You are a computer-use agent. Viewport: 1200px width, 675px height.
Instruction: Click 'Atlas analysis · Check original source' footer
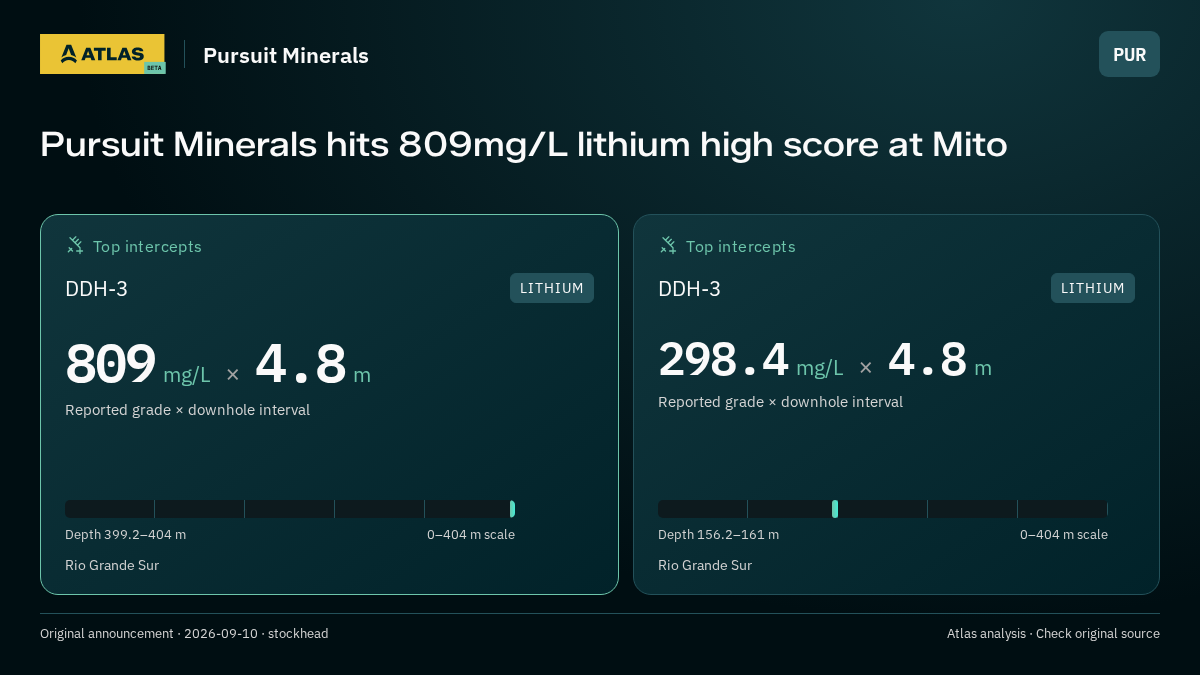[1053, 633]
